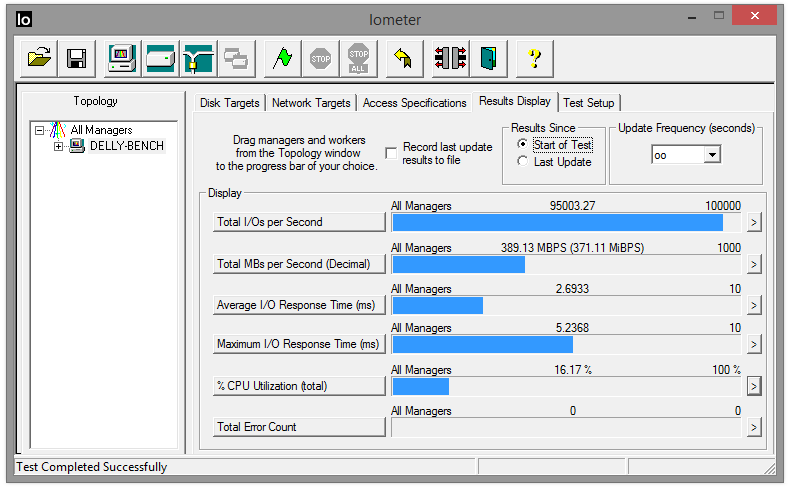
Task: Exit Iometer door icon
Action: pyautogui.click(x=488, y=58)
